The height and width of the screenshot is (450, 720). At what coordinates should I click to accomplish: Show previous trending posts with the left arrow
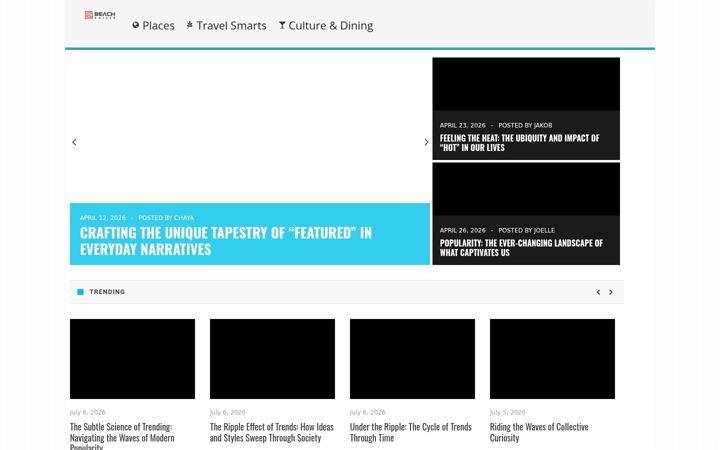[x=598, y=292]
